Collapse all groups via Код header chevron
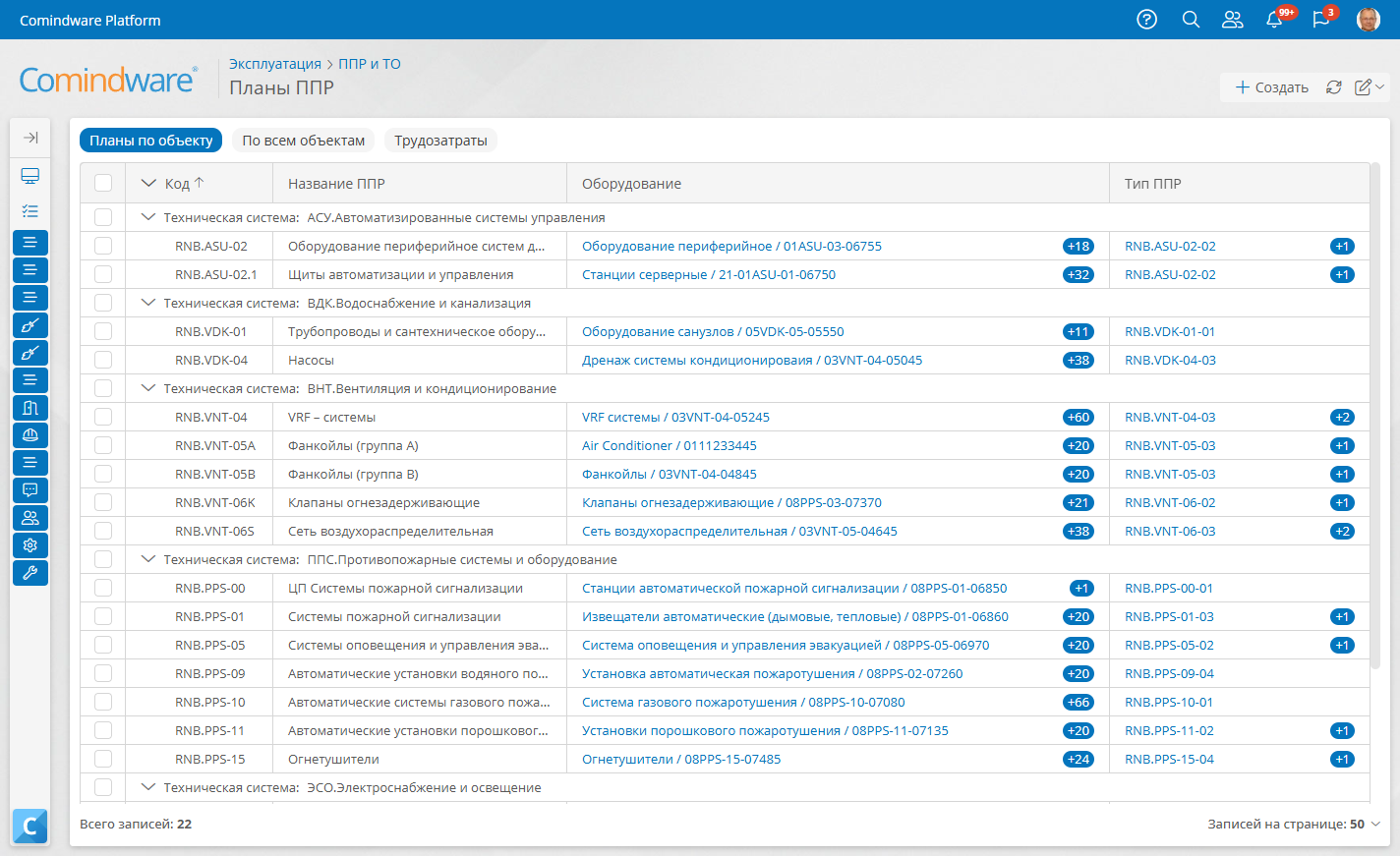This screenshot has height=856, width=1400. tap(148, 184)
